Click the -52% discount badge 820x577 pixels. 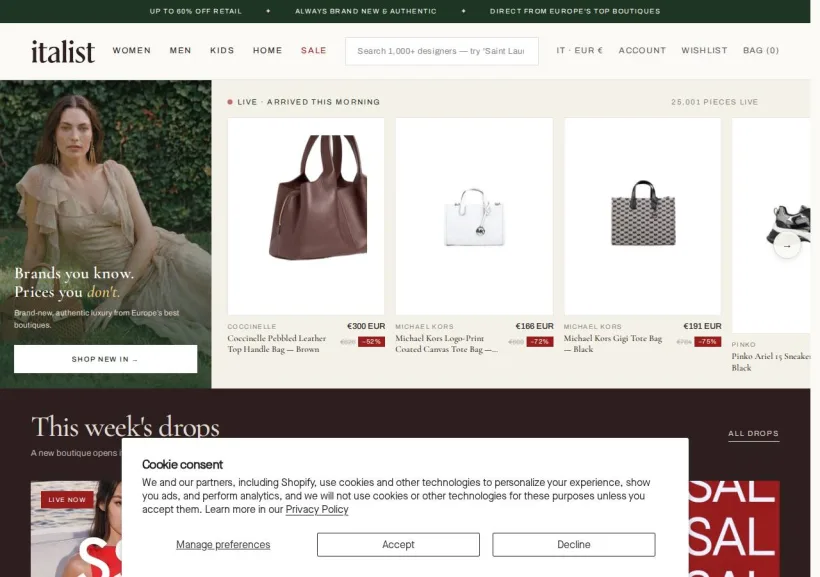click(371, 342)
